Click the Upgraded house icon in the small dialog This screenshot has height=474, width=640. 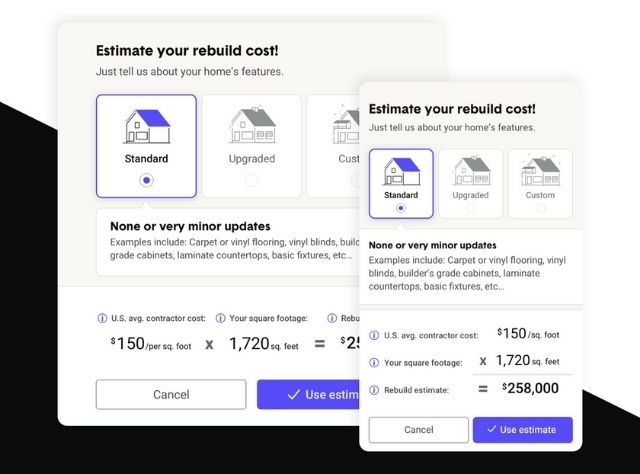pos(470,170)
